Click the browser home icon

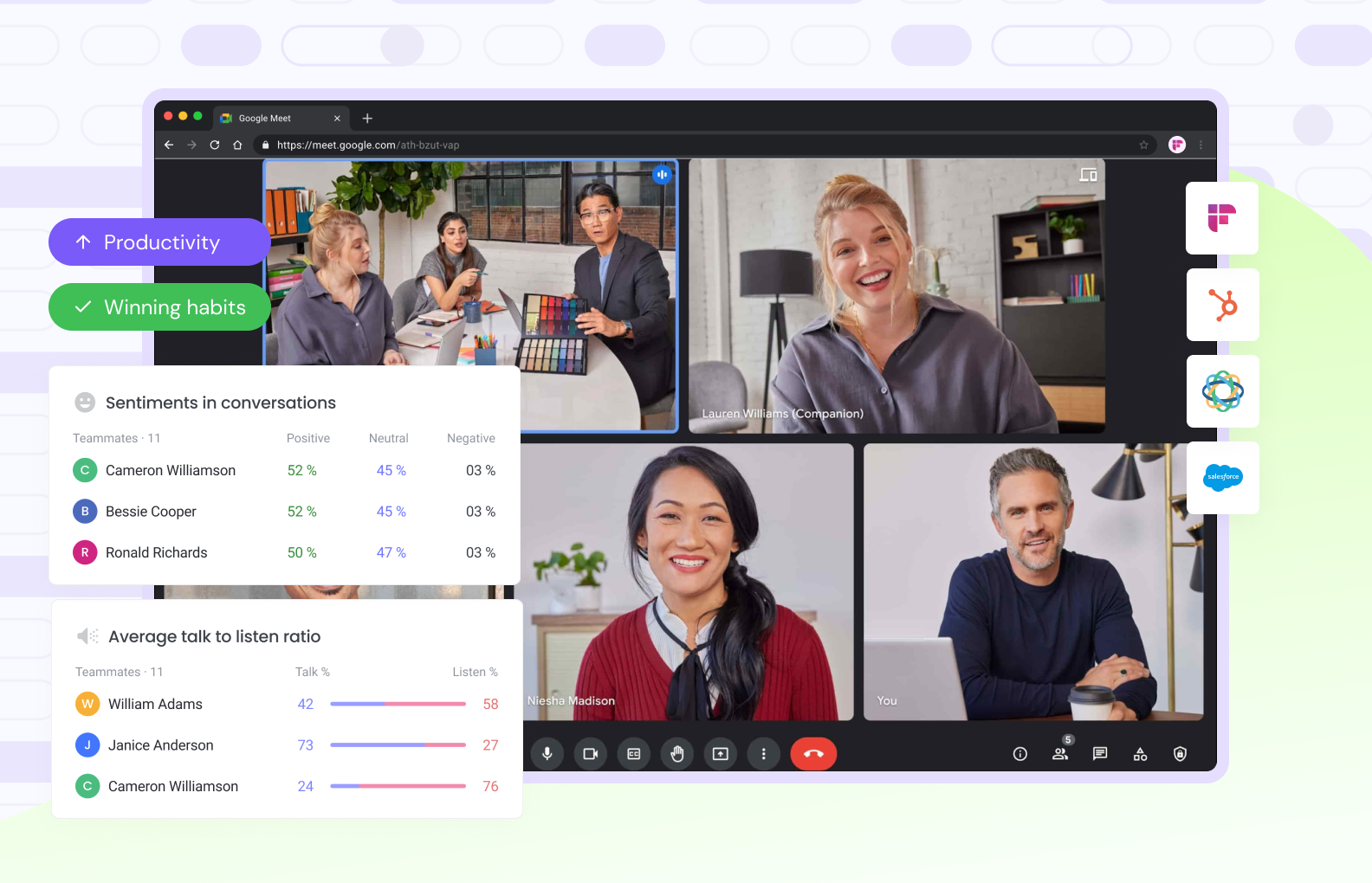237,145
